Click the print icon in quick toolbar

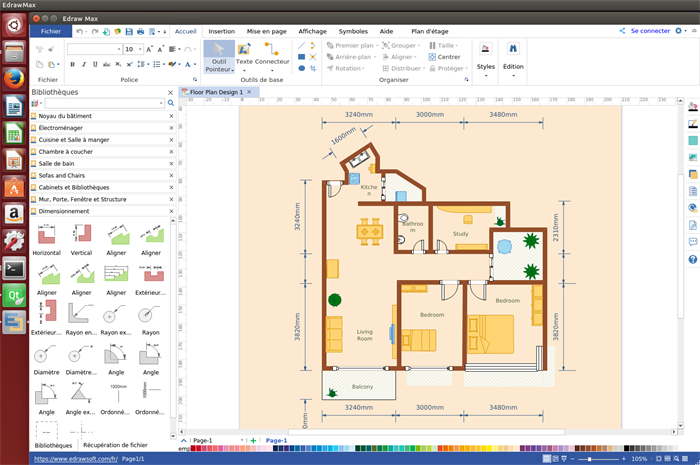(141, 31)
